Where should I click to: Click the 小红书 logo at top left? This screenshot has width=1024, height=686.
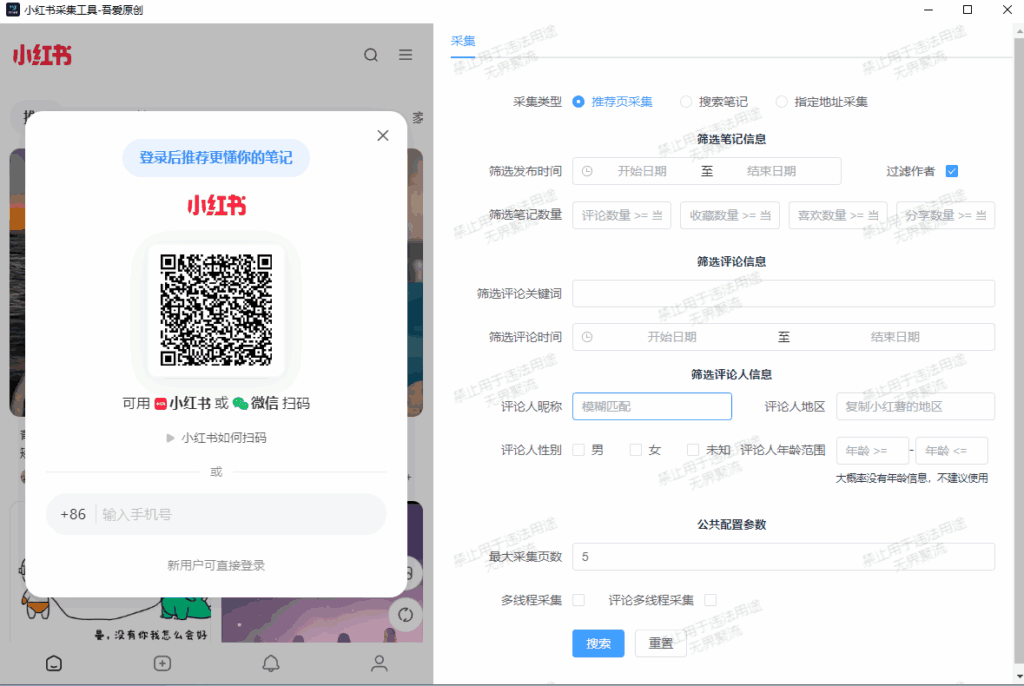point(42,55)
